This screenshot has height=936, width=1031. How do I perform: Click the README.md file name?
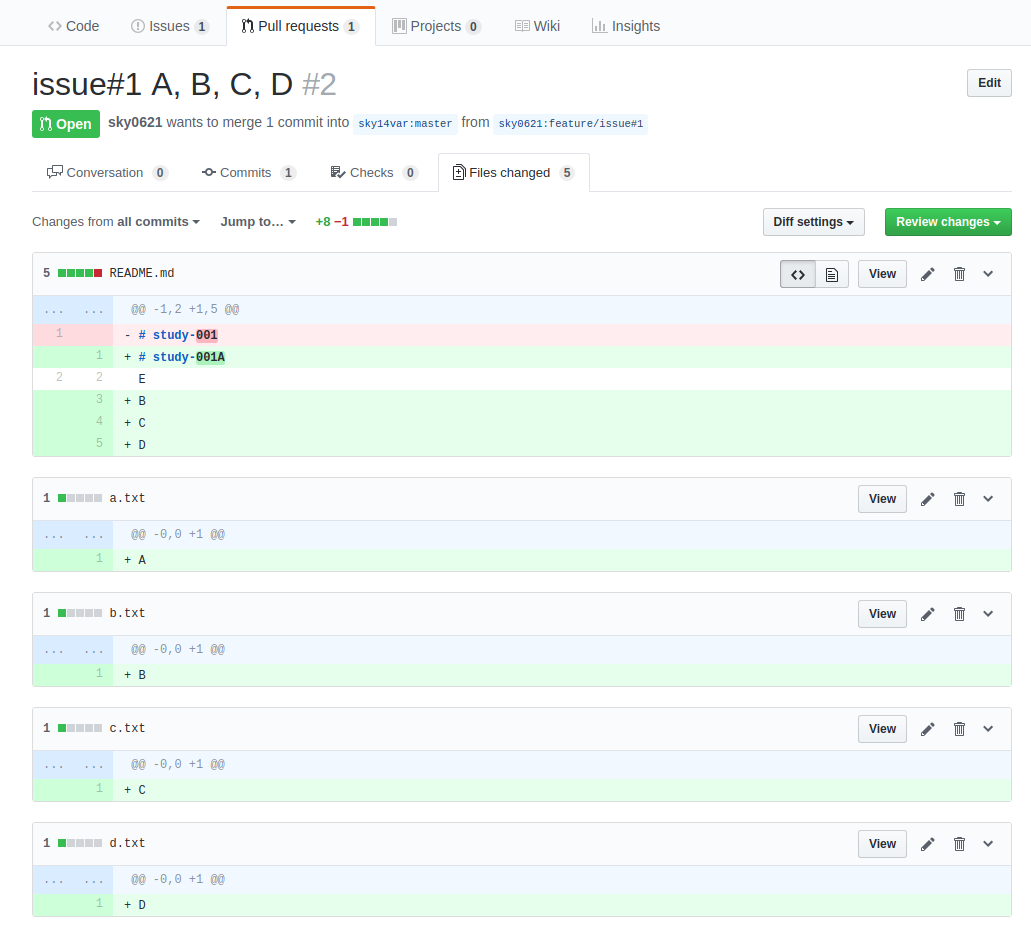coord(141,273)
